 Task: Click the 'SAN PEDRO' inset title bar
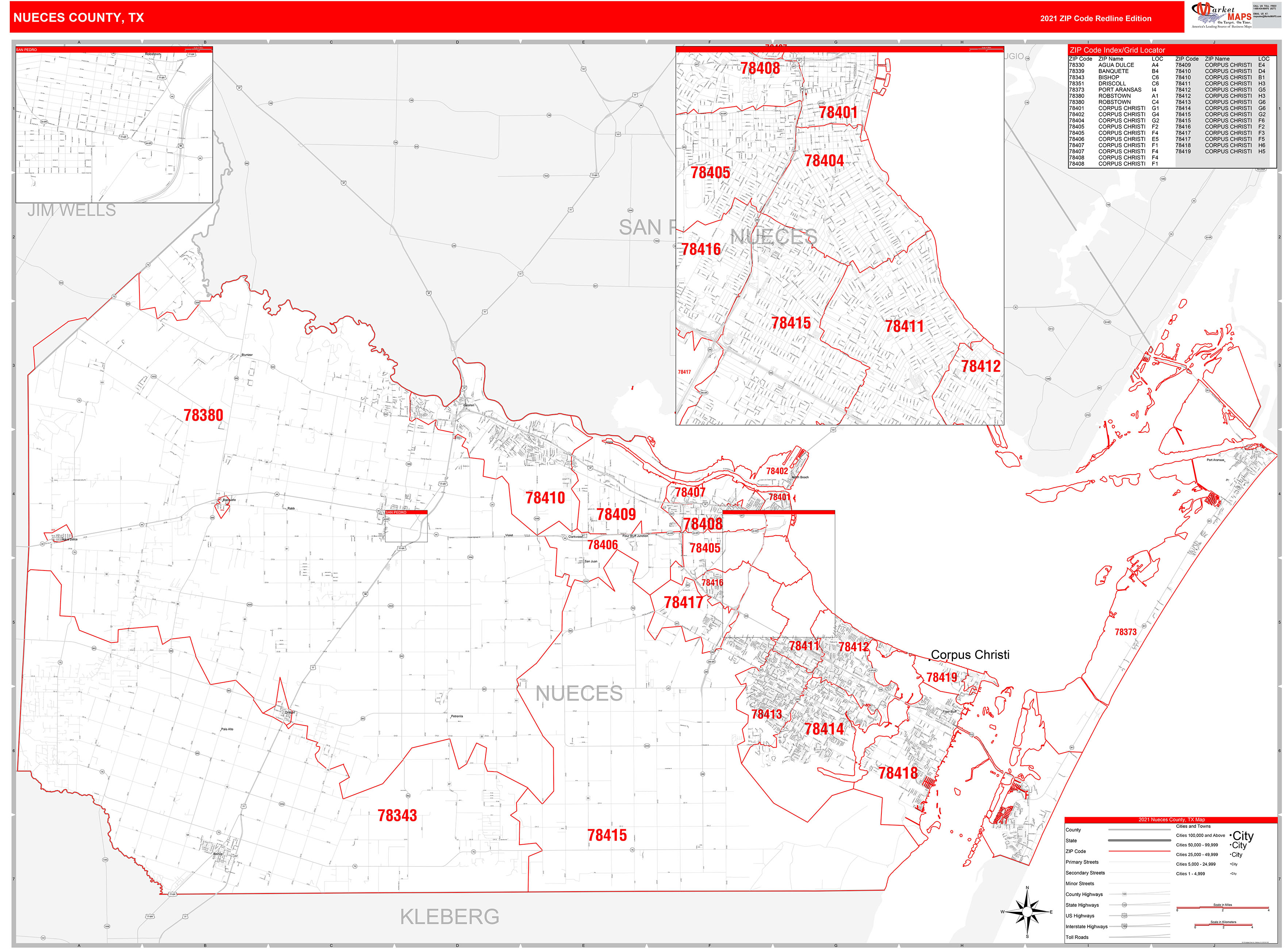114,50
